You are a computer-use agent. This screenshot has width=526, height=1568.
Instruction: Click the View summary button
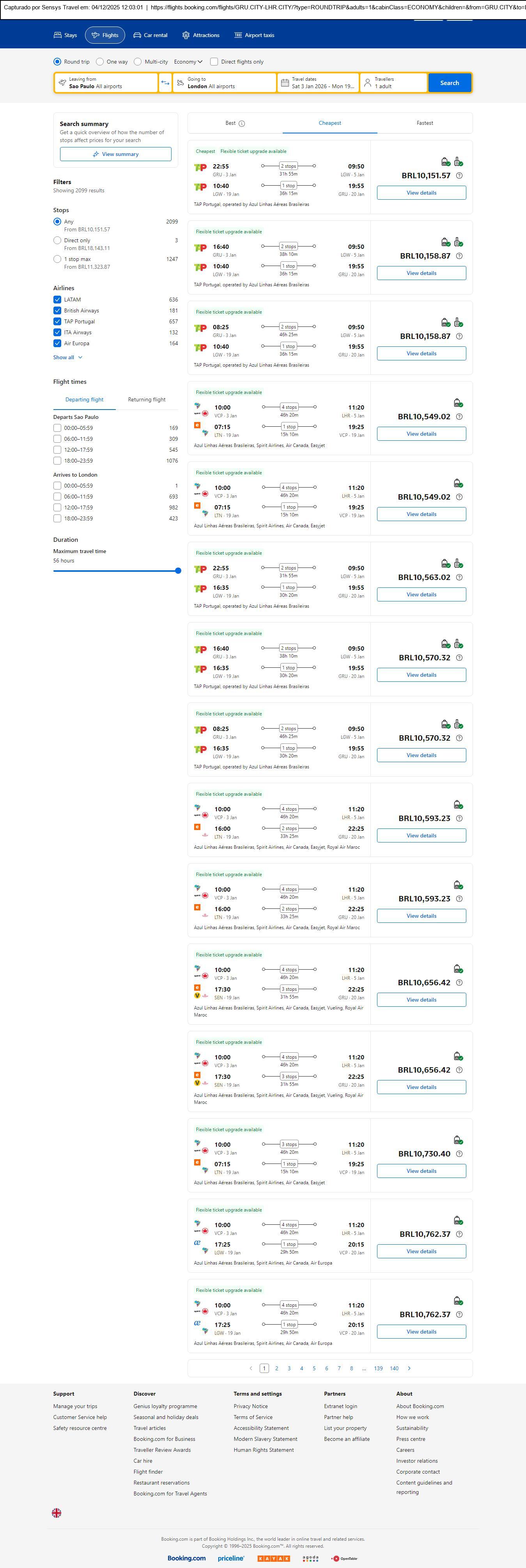point(116,154)
